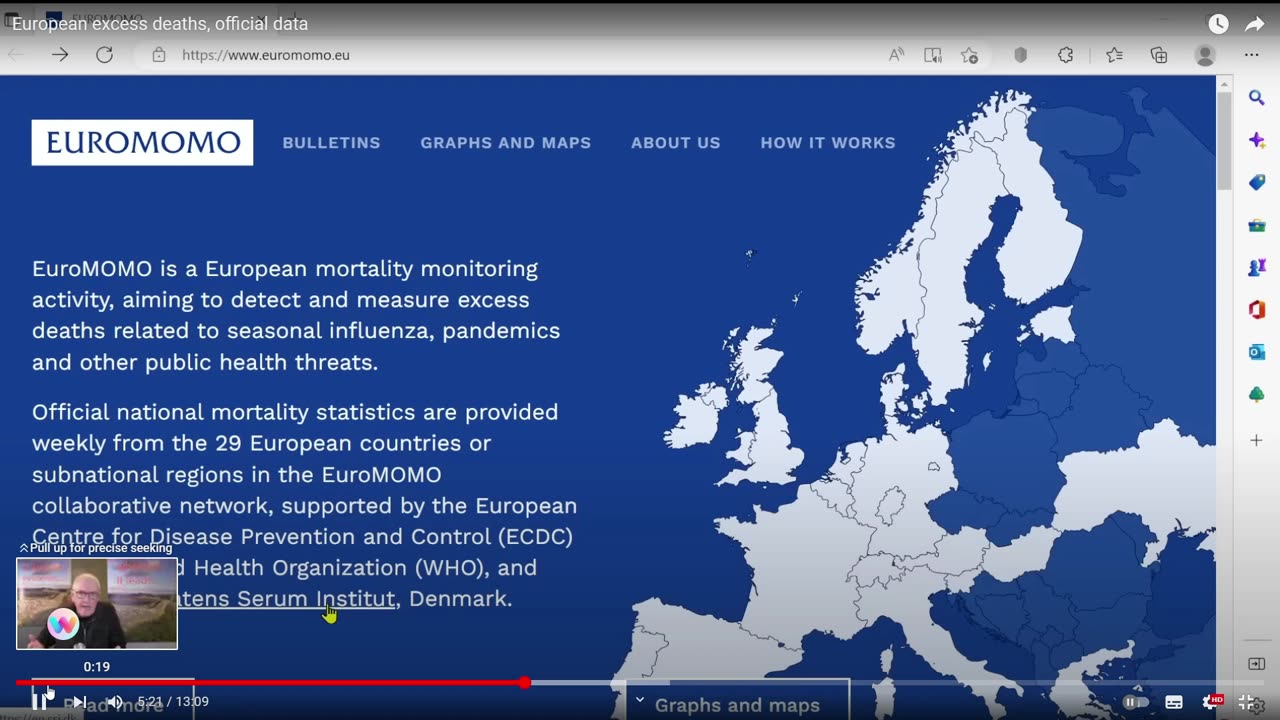
Task: Go forward in browser history
Action: click(x=60, y=55)
